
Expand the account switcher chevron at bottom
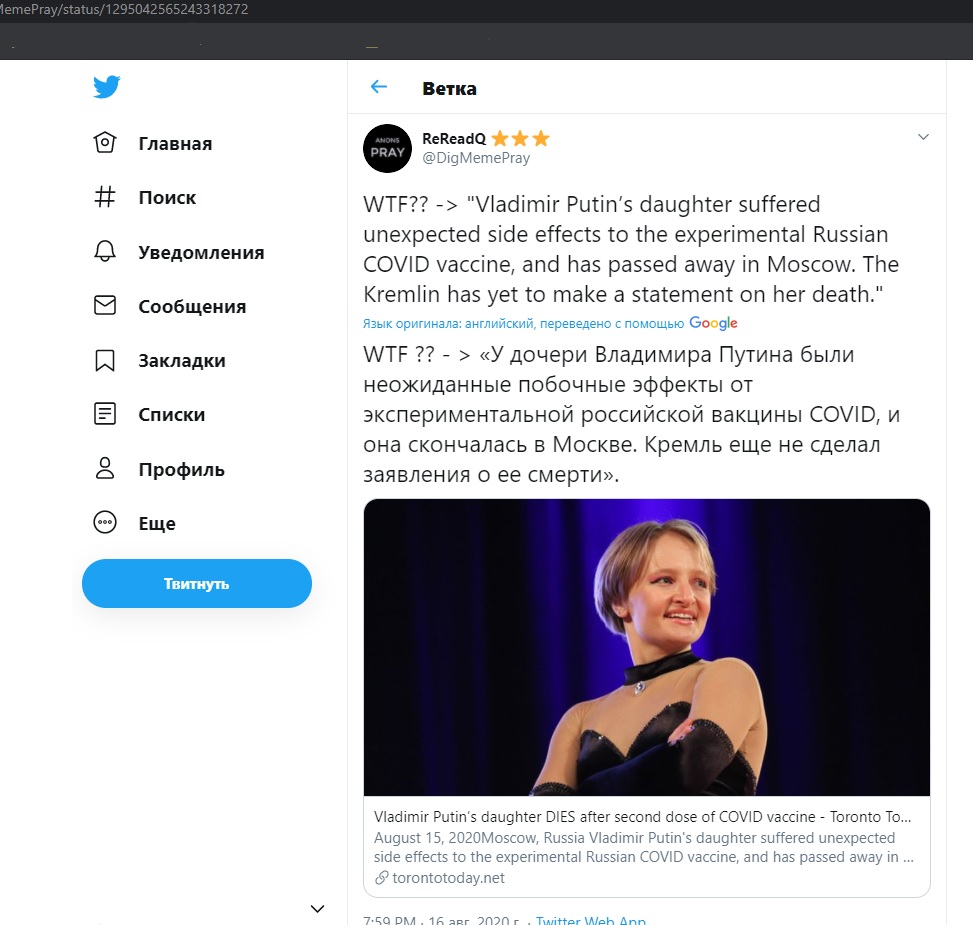(x=317, y=908)
